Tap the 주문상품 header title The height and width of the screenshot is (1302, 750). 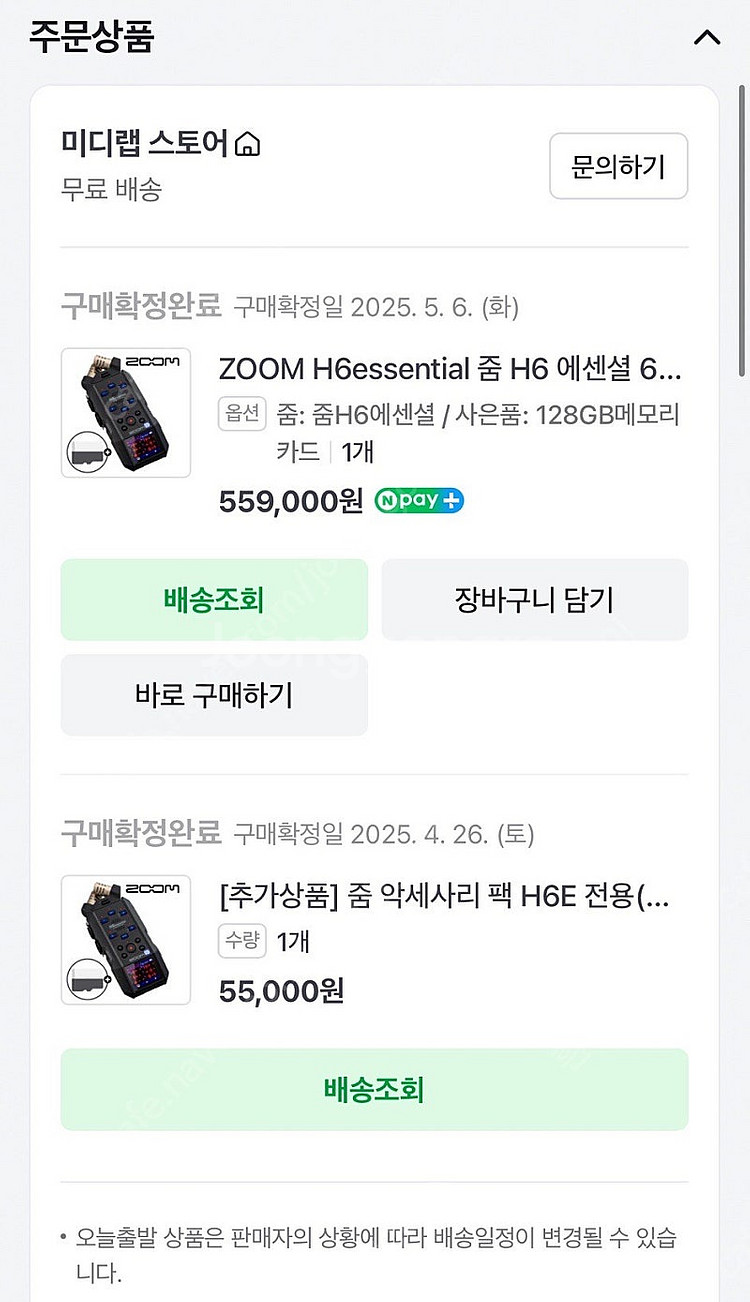pyautogui.click(x=91, y=37)
